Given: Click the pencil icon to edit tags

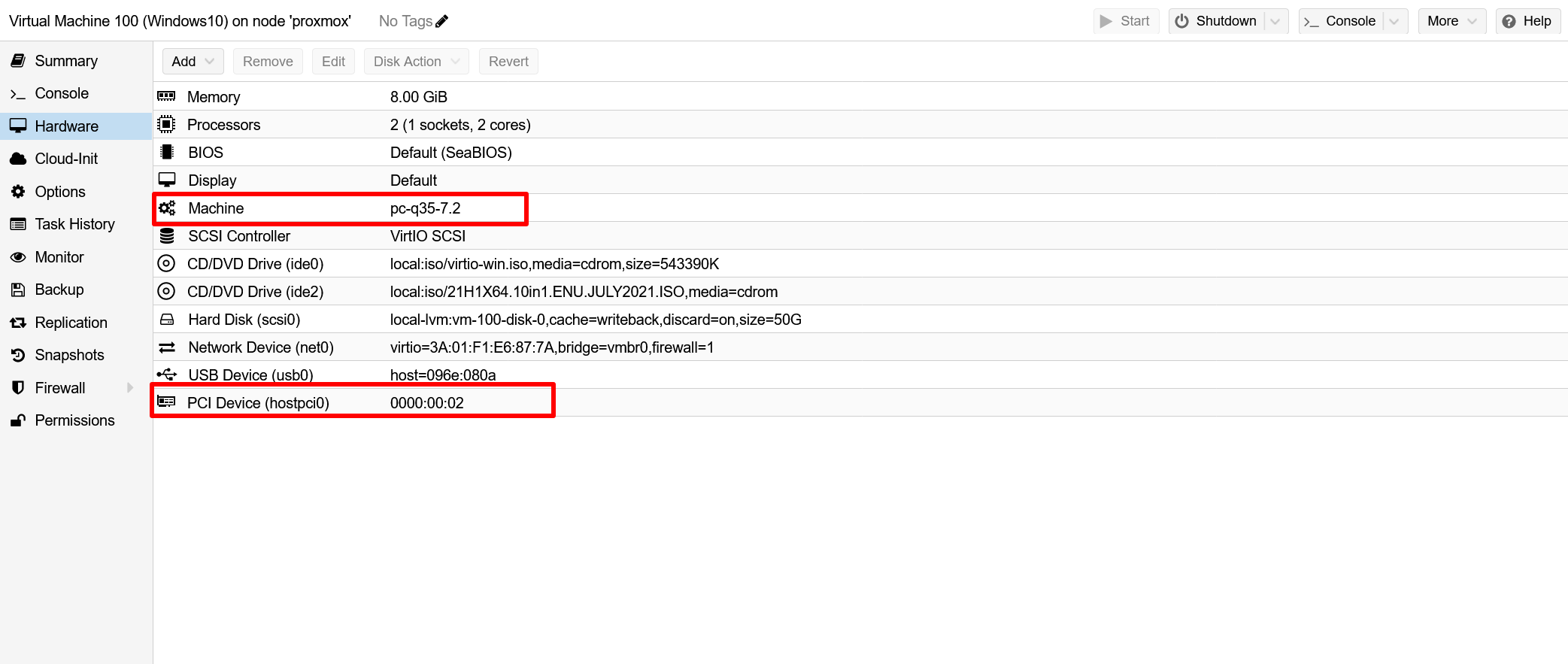Looking at the screenshot, I should point(442,21).
